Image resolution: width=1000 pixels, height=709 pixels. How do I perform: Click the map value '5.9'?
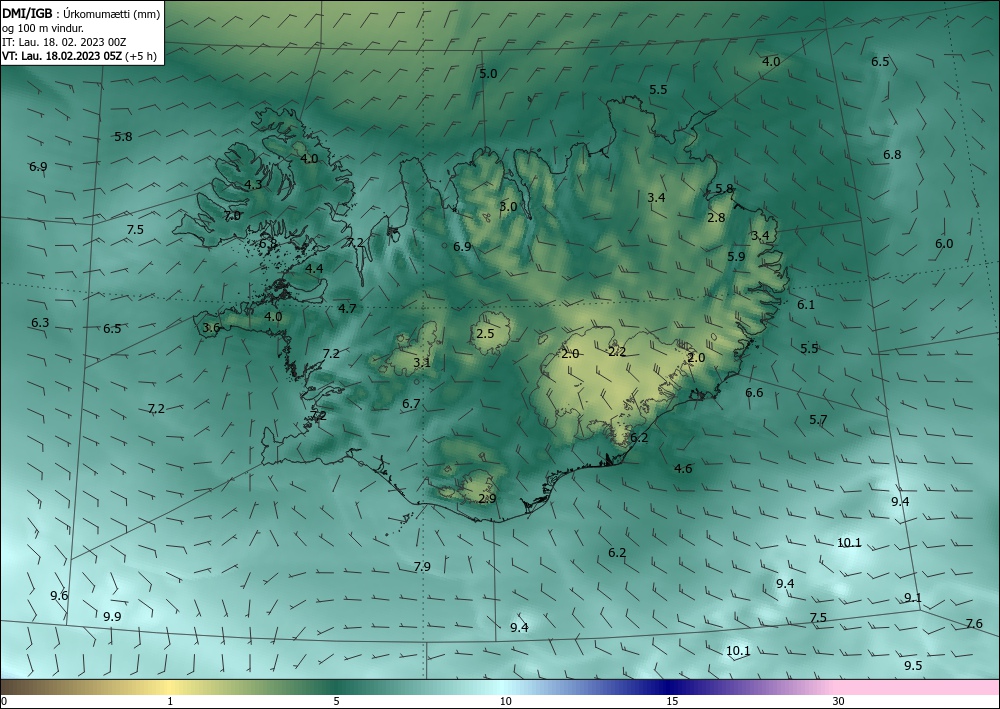tap(736, 256)
